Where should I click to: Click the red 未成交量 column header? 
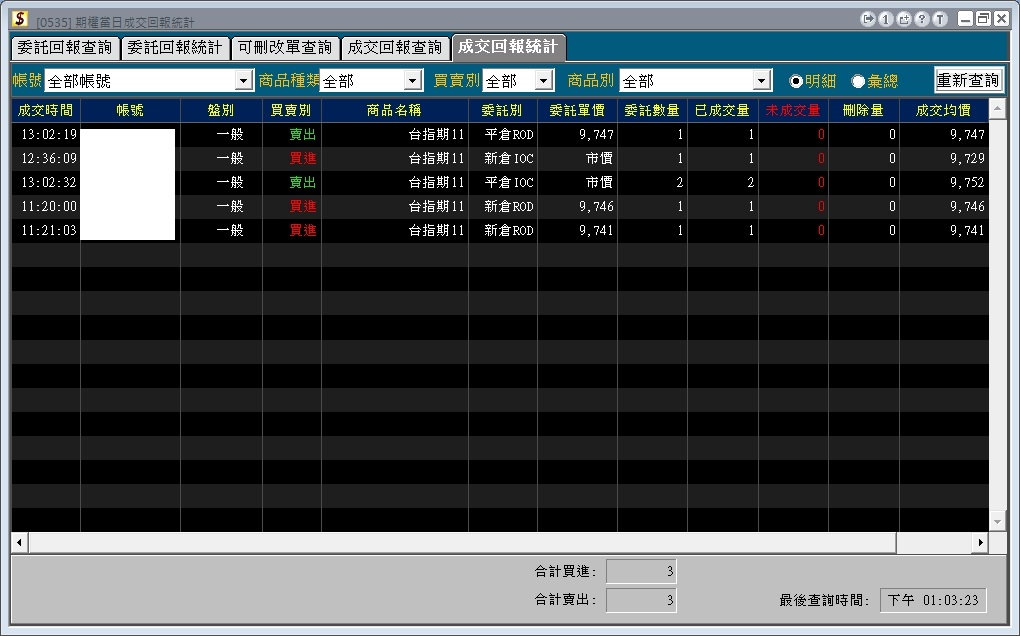(793, 111)
